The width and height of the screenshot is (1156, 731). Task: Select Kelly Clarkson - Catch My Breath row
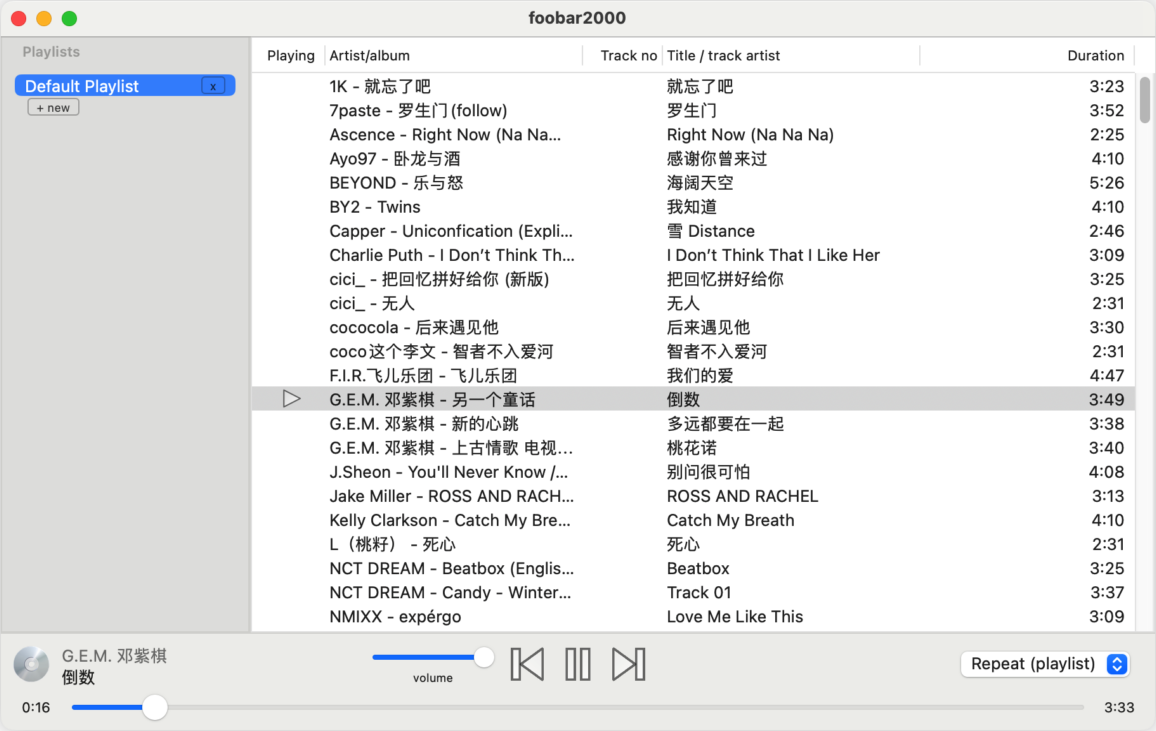(693, 520)
